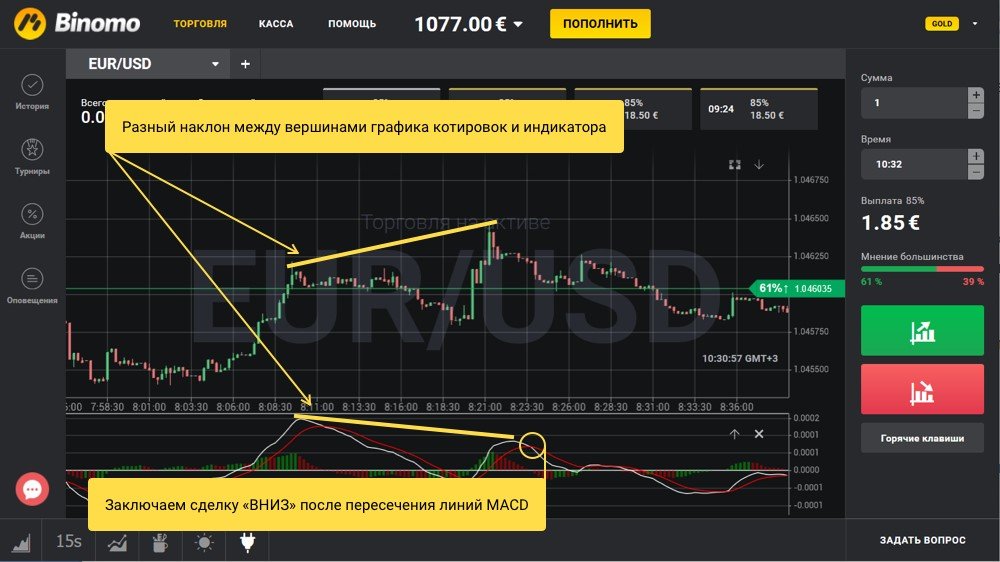Image resolution: width=1000 pixels, height=562 pixels.
Task: Click the 39 % minority percentage
Action: (x=973, y=281)
